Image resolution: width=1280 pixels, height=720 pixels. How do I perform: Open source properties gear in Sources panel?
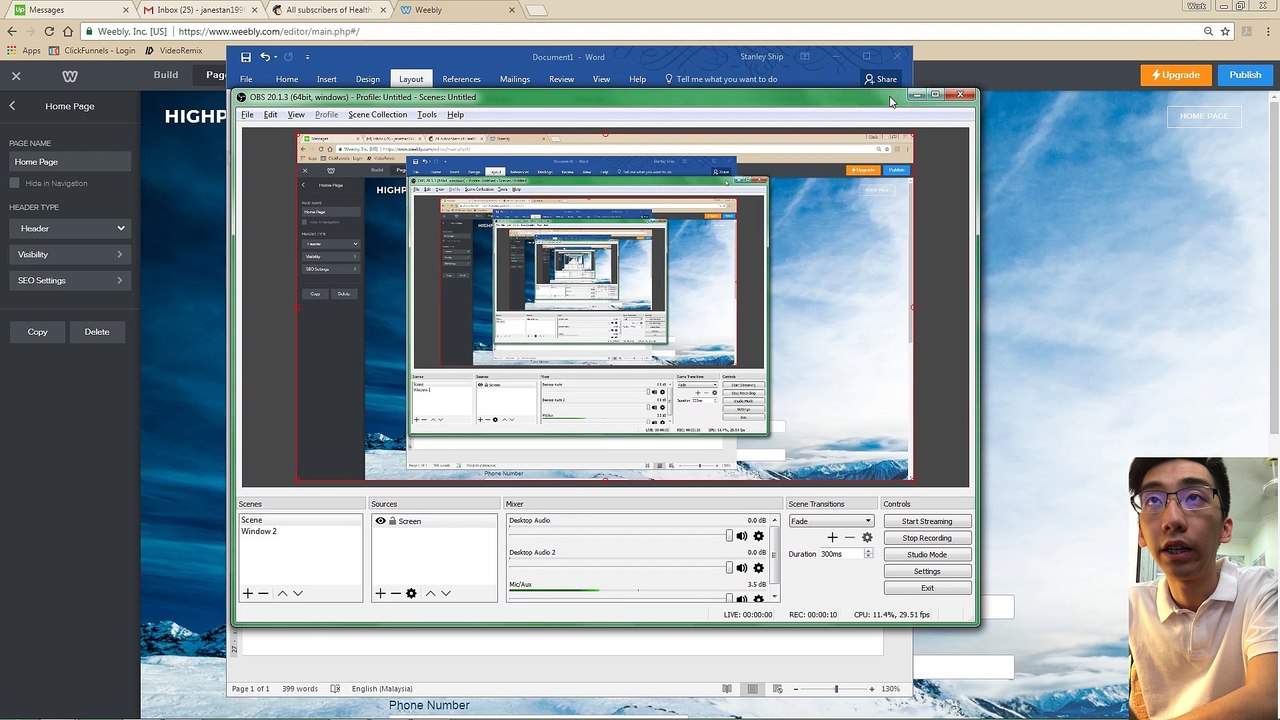(411, 593)
